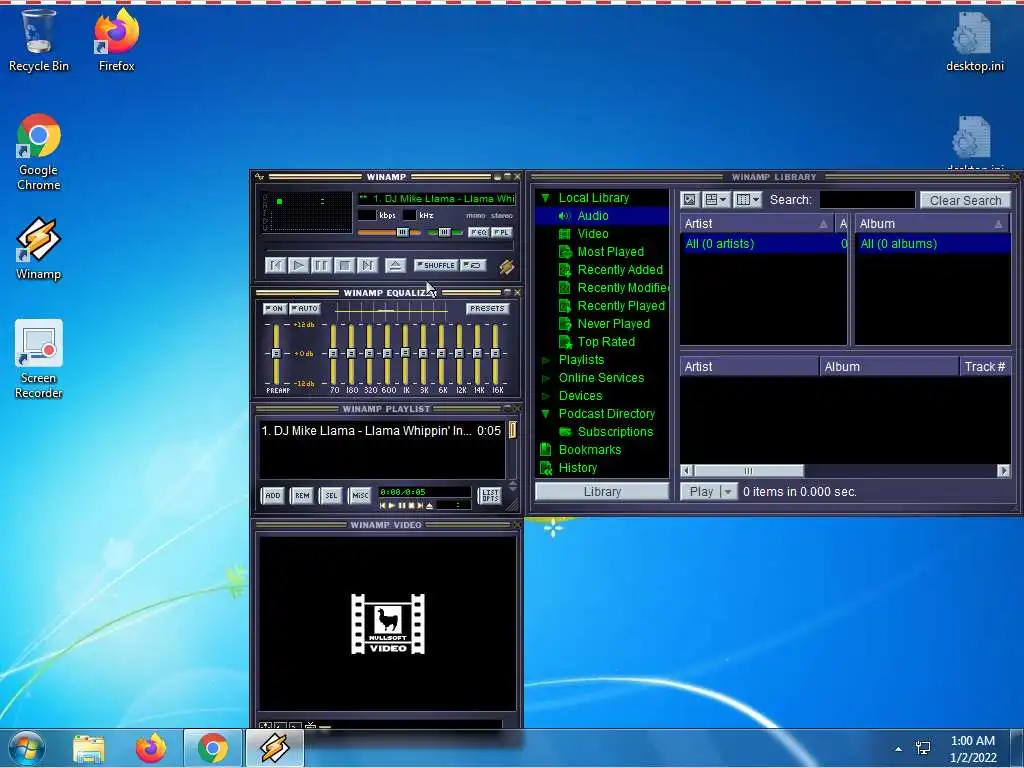
Task: Toggle Repeat mode next to Shuffle
Action: tap(473, 265)
